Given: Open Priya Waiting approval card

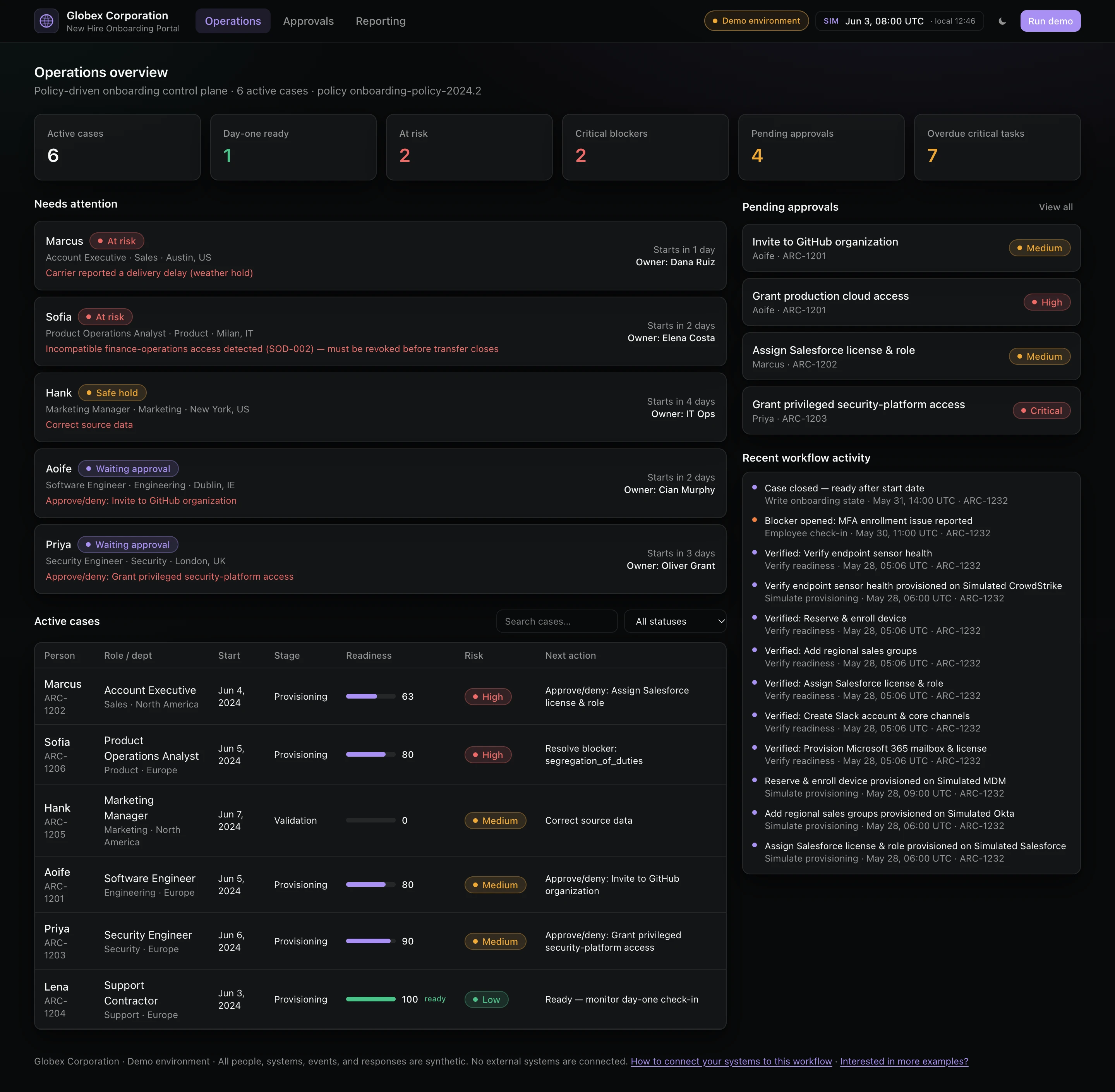Looking at the screenshot, I should click(x=380, y=559).
